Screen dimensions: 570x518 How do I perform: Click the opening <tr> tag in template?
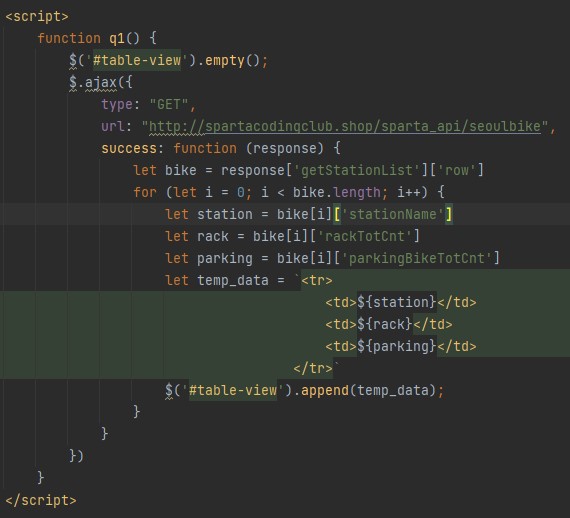click(x=317, y=281)
